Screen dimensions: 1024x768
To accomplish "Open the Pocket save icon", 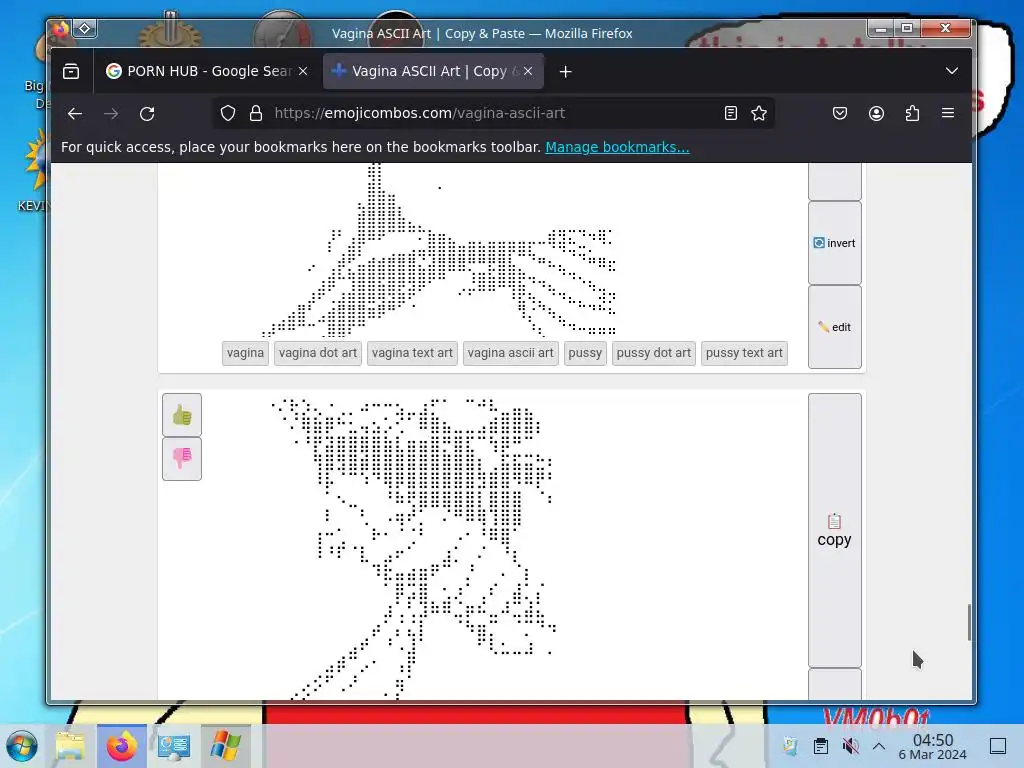I will pos(840,113).
